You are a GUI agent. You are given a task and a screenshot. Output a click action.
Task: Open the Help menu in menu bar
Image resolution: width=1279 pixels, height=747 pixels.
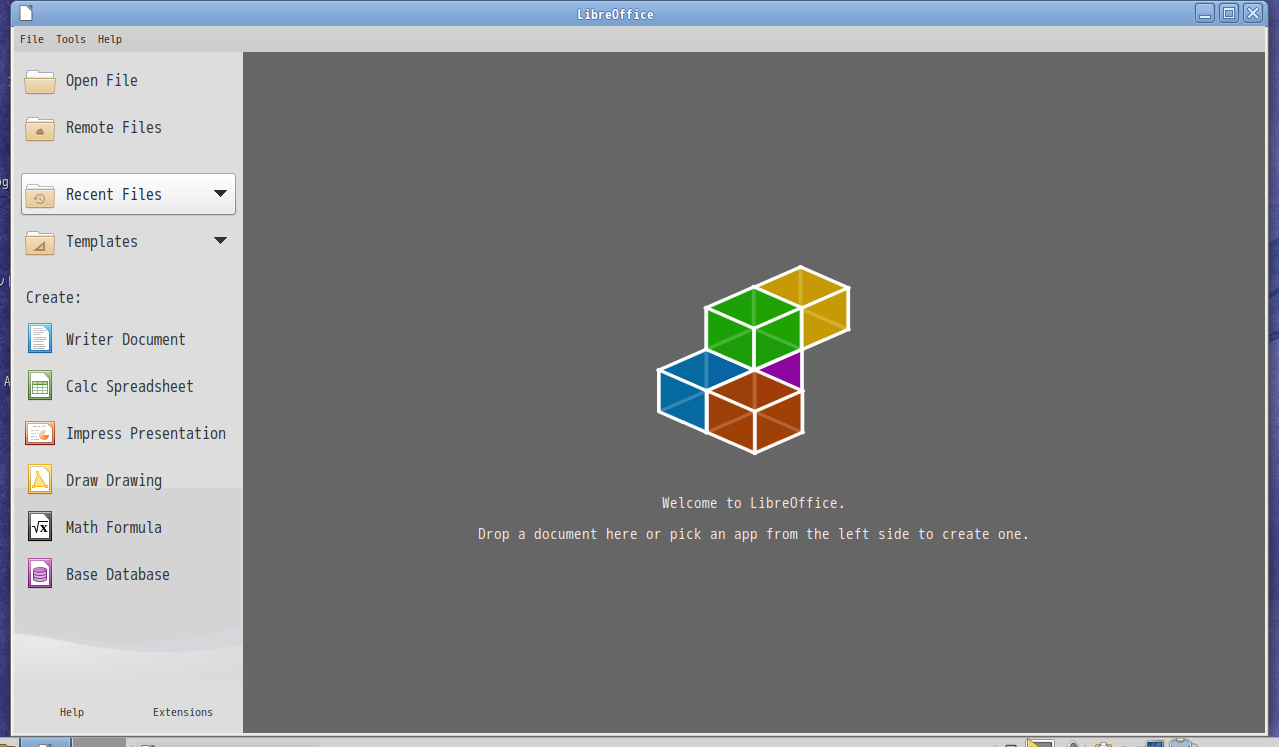[x=110, y=39]
